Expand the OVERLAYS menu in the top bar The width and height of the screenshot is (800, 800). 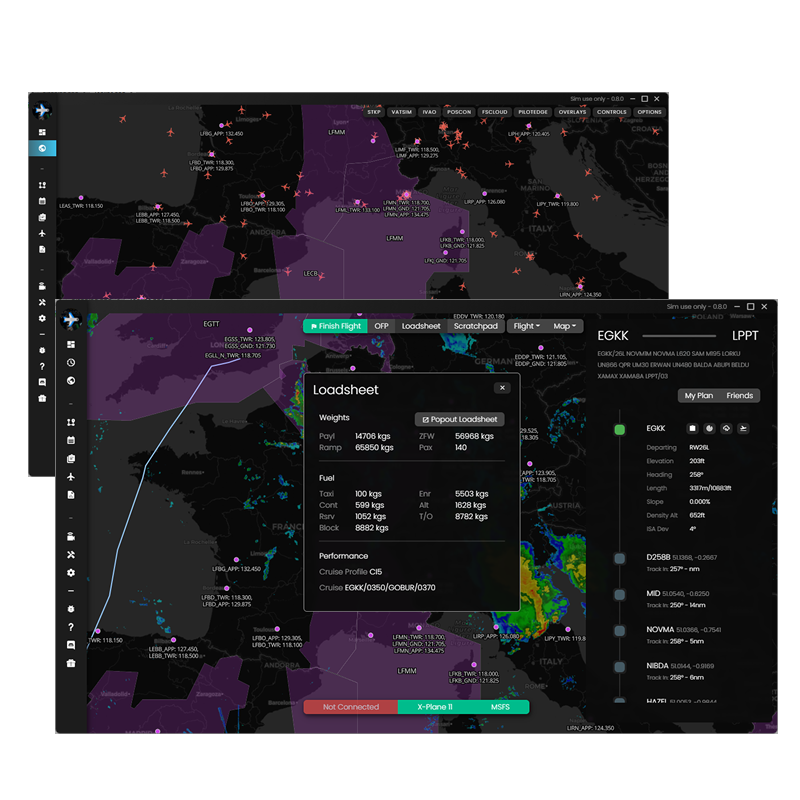point(572,112)
